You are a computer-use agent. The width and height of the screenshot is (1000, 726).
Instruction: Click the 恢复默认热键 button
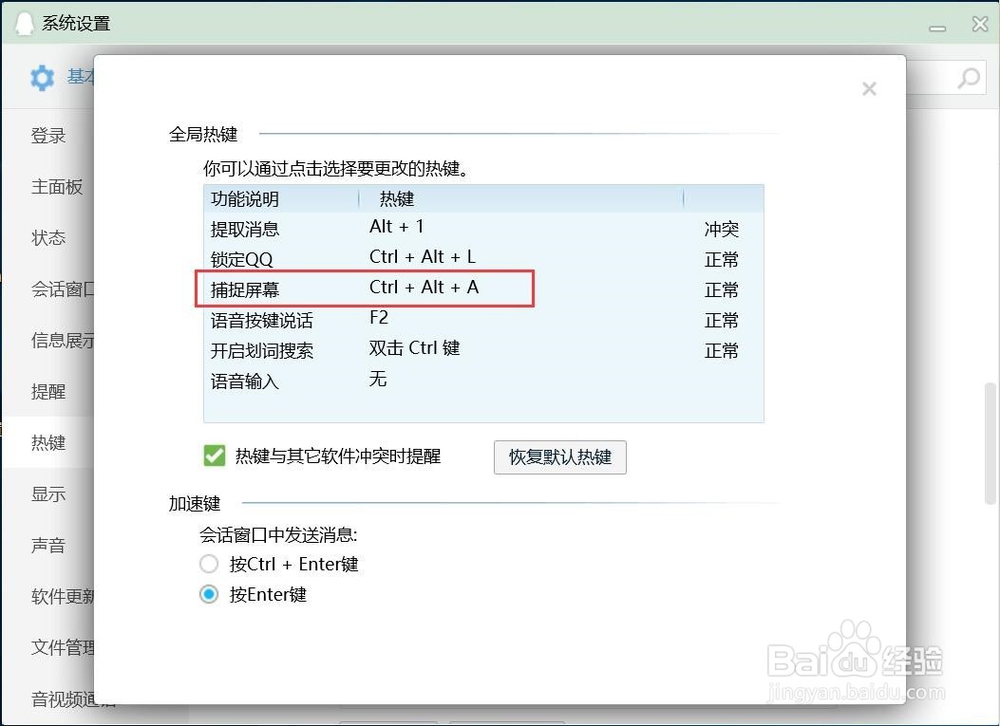pyautogui.click(x=559, y=457)
